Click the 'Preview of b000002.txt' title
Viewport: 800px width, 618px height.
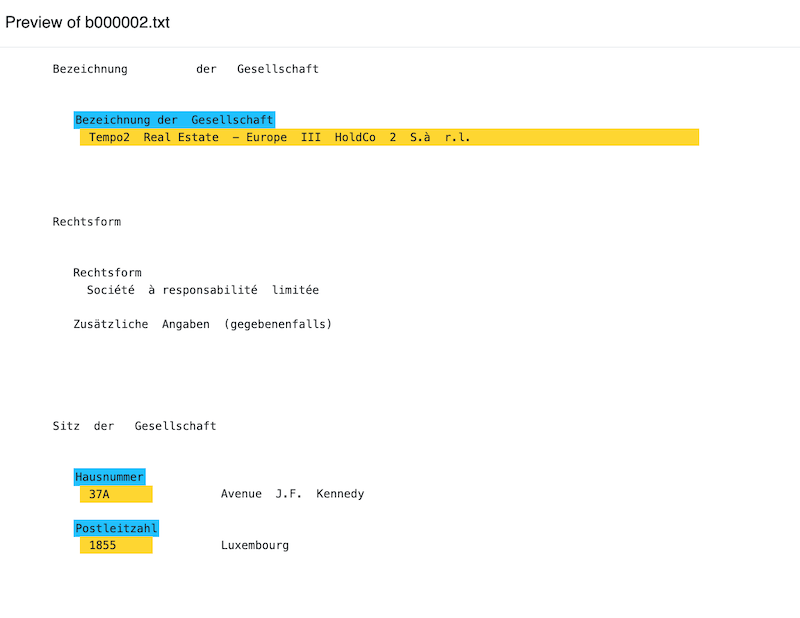[88, 23]
